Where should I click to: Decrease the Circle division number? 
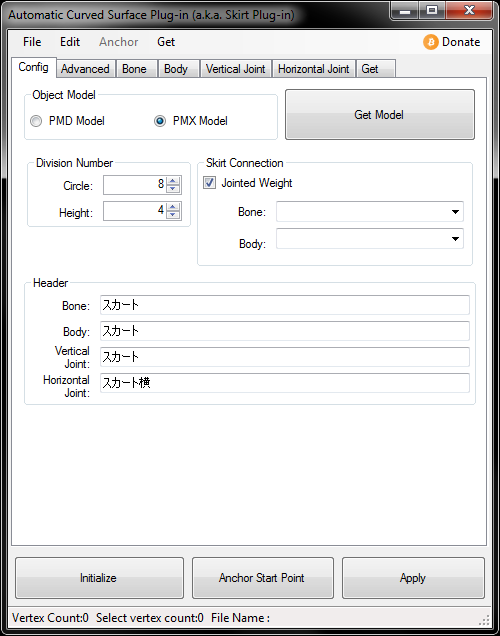pos(173,189)
